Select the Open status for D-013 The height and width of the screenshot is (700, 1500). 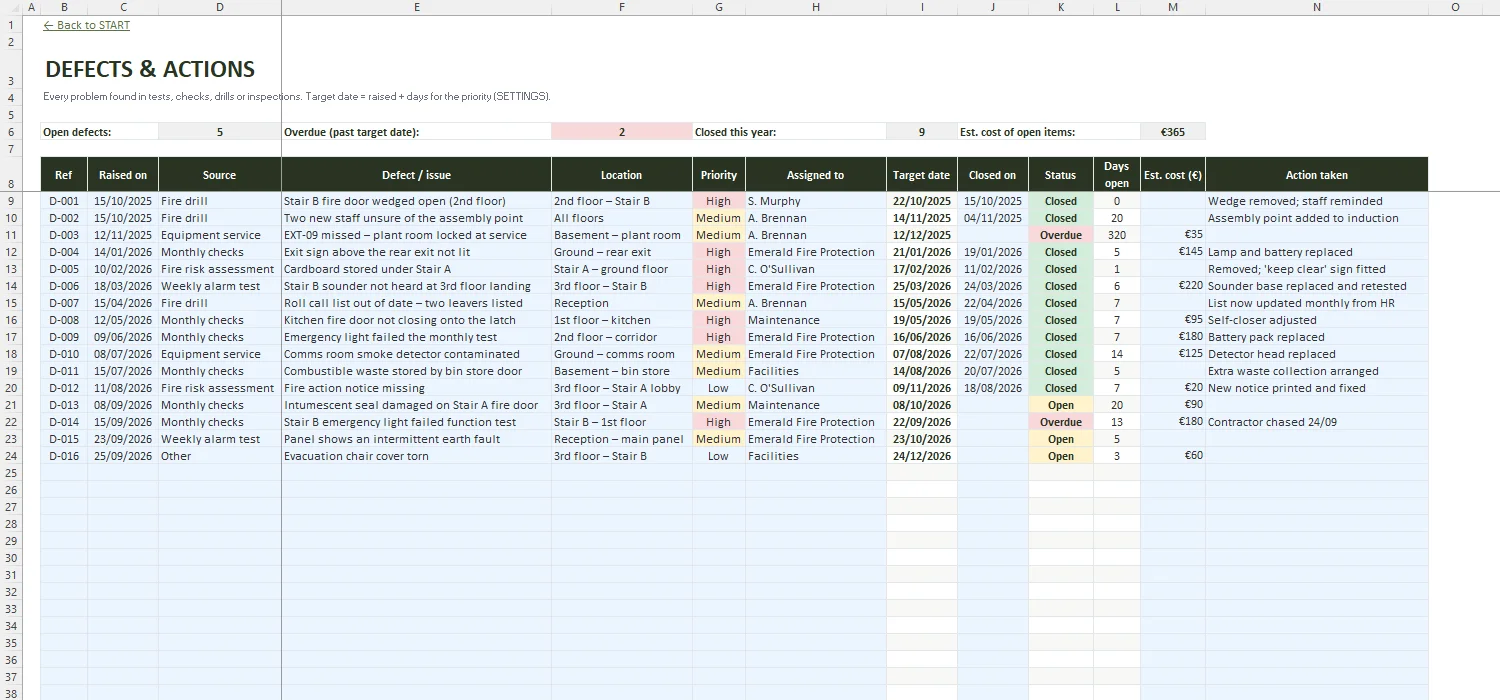1061,405
